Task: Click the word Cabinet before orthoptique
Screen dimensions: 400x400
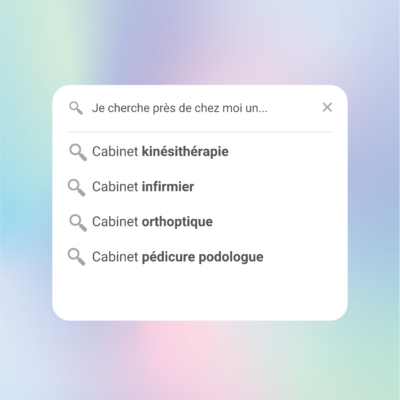Action: (115, 222)
